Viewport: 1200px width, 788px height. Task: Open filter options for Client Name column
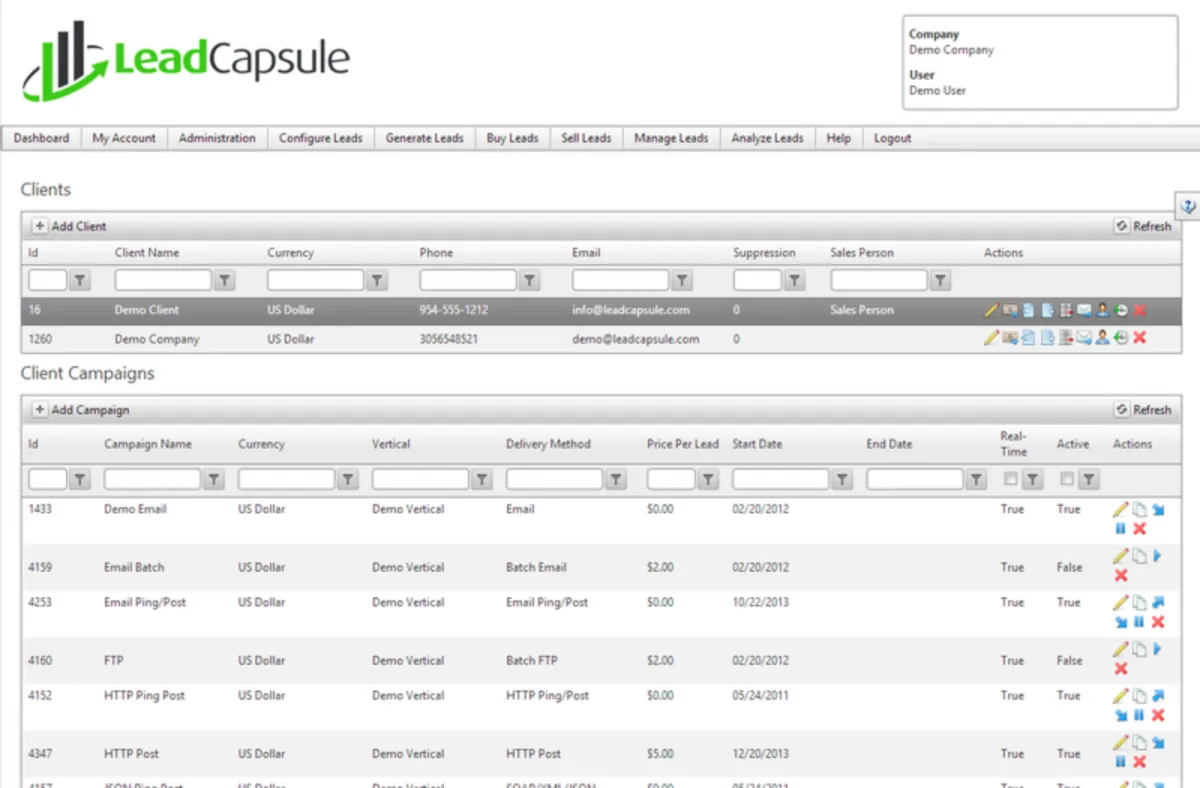[225, 281]
